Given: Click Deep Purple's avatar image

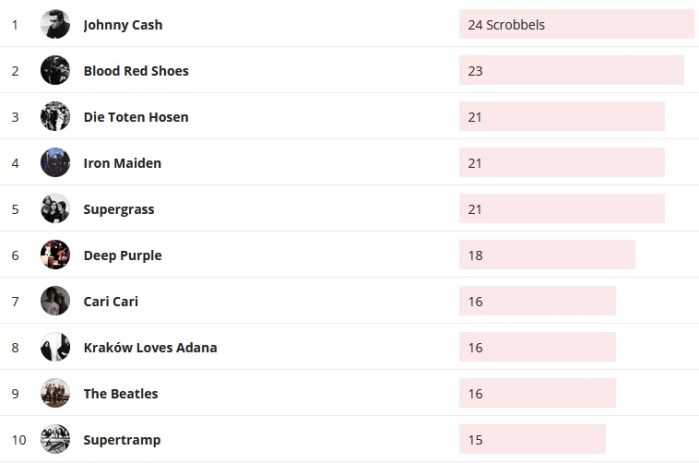Looking at the screenshot, I should 55,254.
